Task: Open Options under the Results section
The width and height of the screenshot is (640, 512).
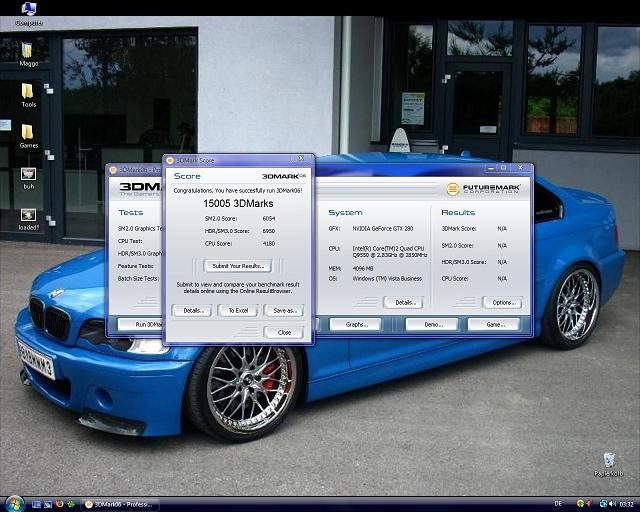Action: tap(502, 303)
